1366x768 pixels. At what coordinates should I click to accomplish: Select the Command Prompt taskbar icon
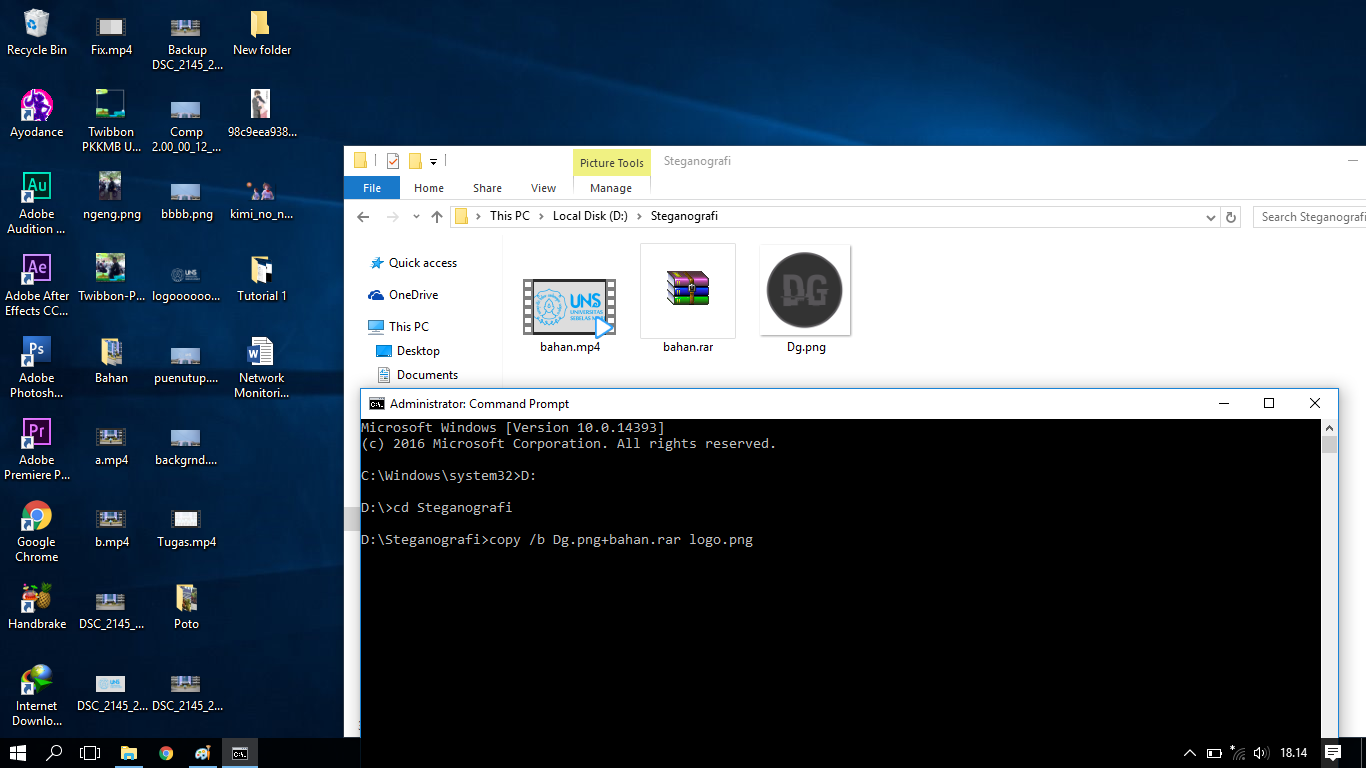coord(239,753)
